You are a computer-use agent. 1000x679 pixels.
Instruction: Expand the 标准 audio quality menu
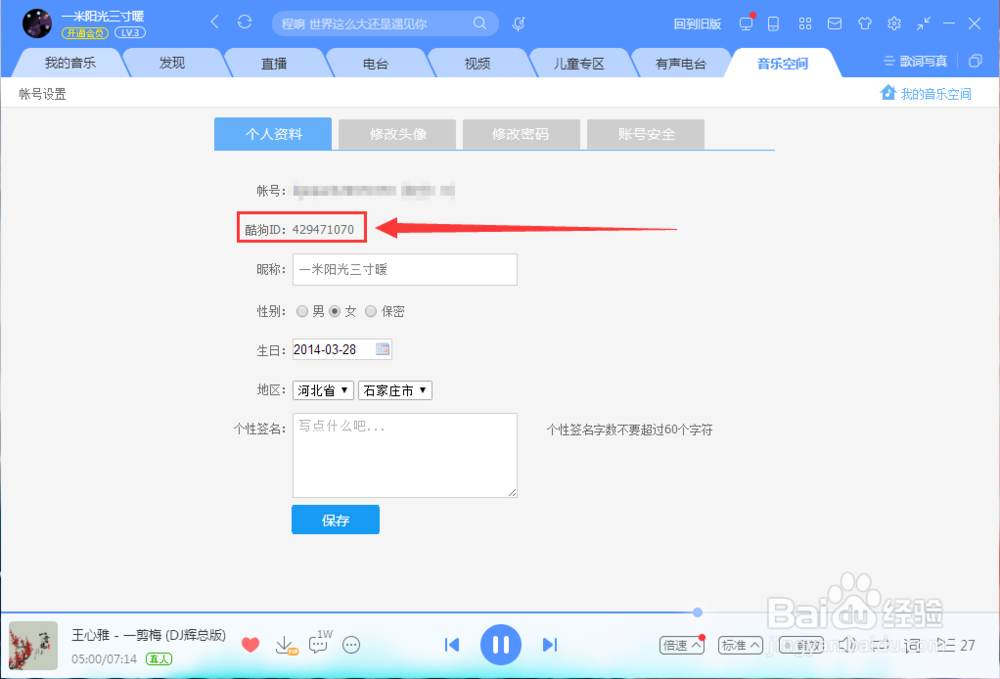click(740, 645)
